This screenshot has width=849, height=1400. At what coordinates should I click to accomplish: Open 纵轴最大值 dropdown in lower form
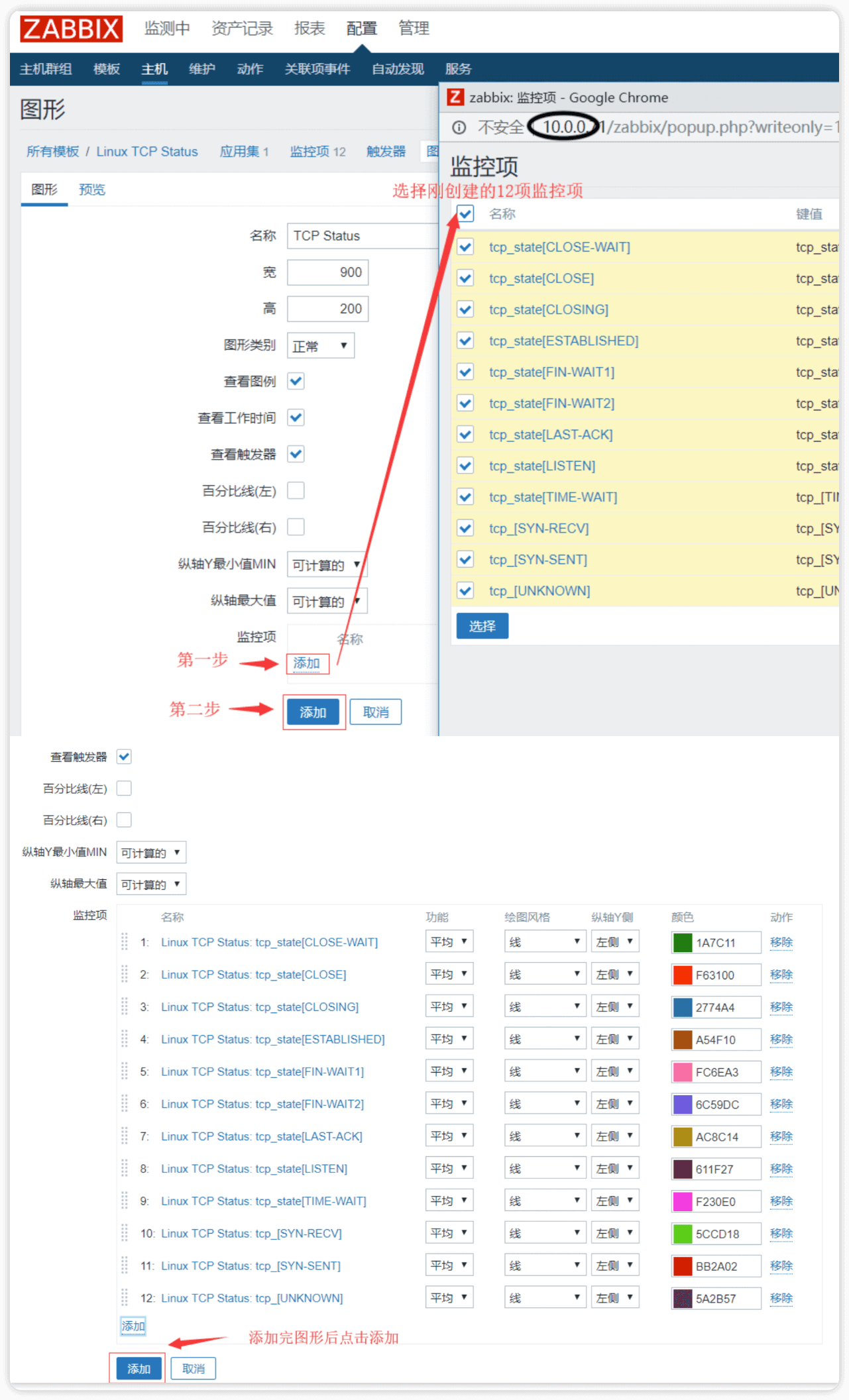click(151, 884)
